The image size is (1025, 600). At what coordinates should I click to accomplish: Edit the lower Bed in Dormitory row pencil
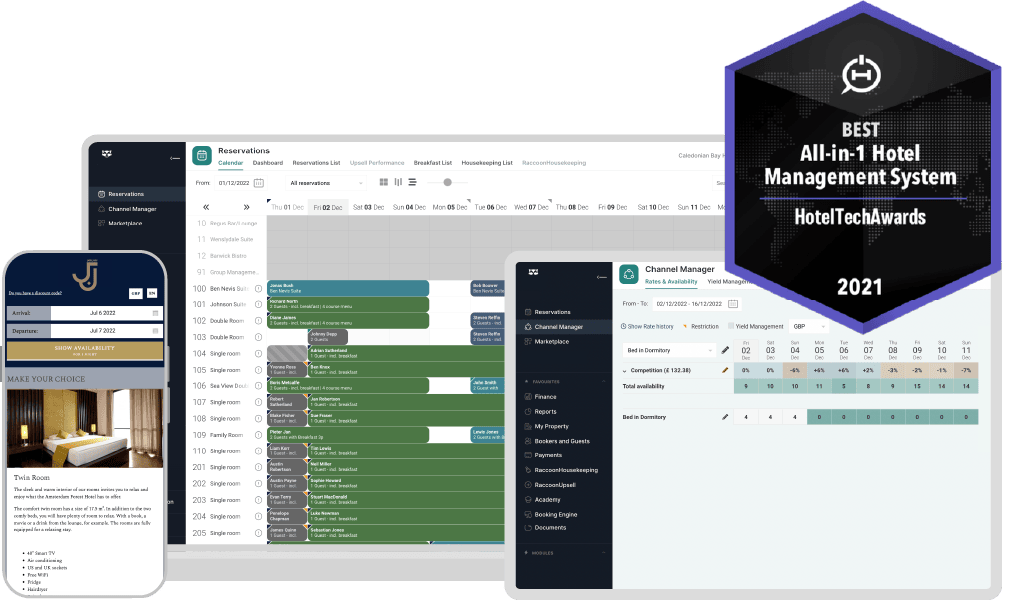(725, 417)
